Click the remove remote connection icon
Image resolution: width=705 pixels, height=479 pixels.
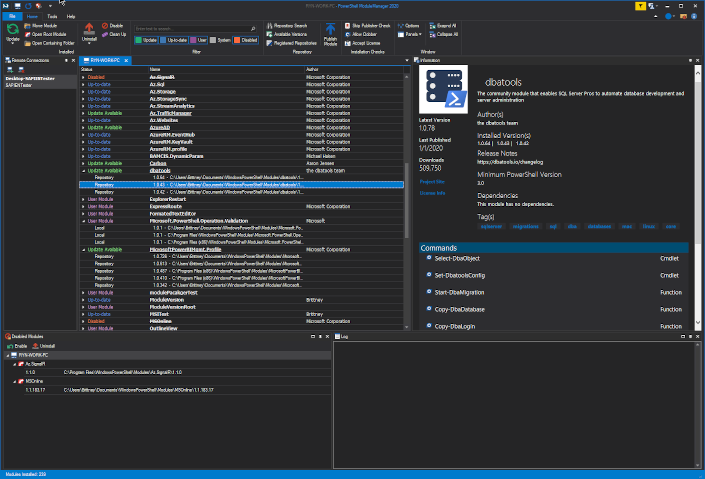click(21, 70)
